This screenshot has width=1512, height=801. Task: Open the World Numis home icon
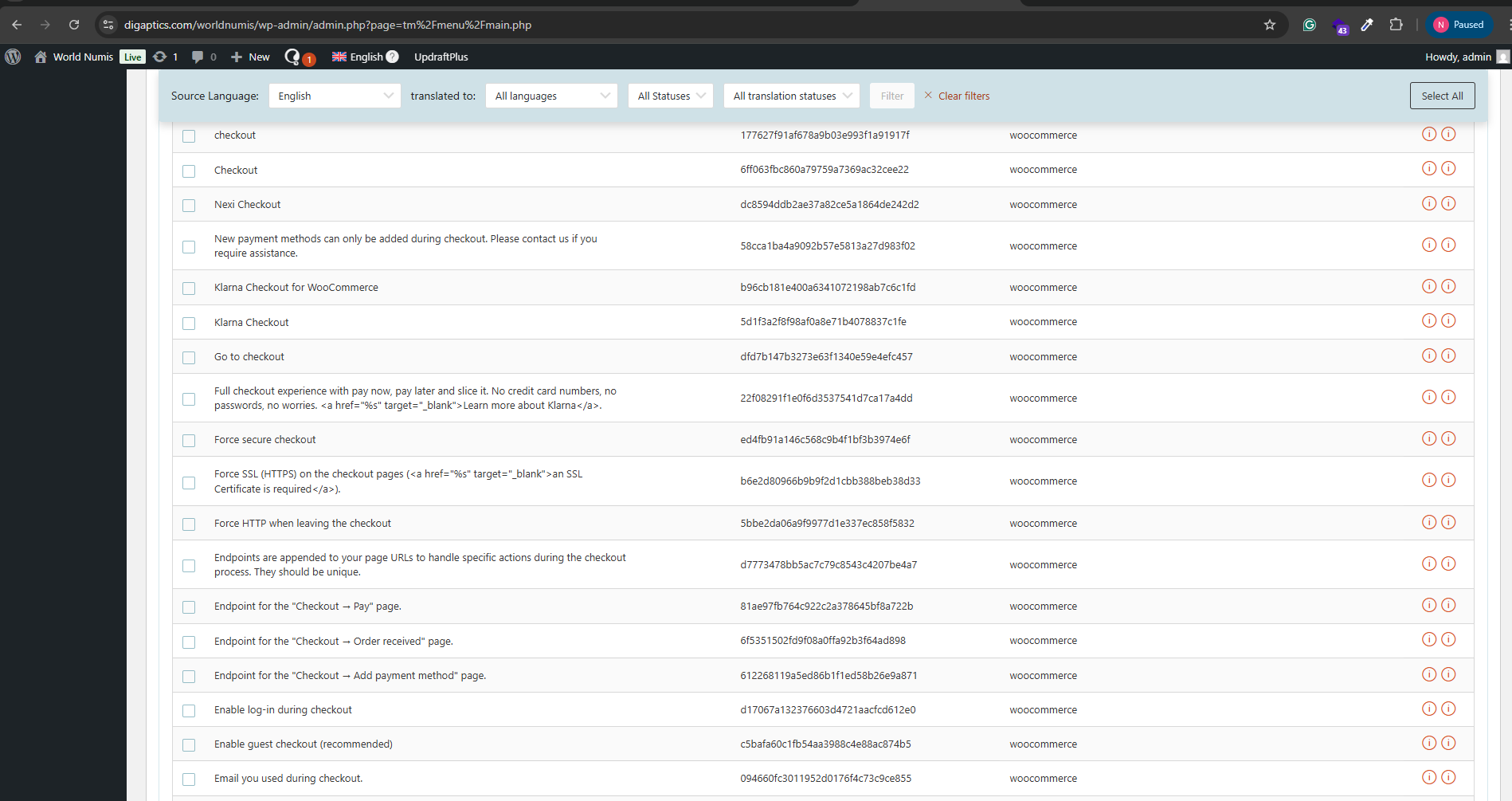click(41, 57)
